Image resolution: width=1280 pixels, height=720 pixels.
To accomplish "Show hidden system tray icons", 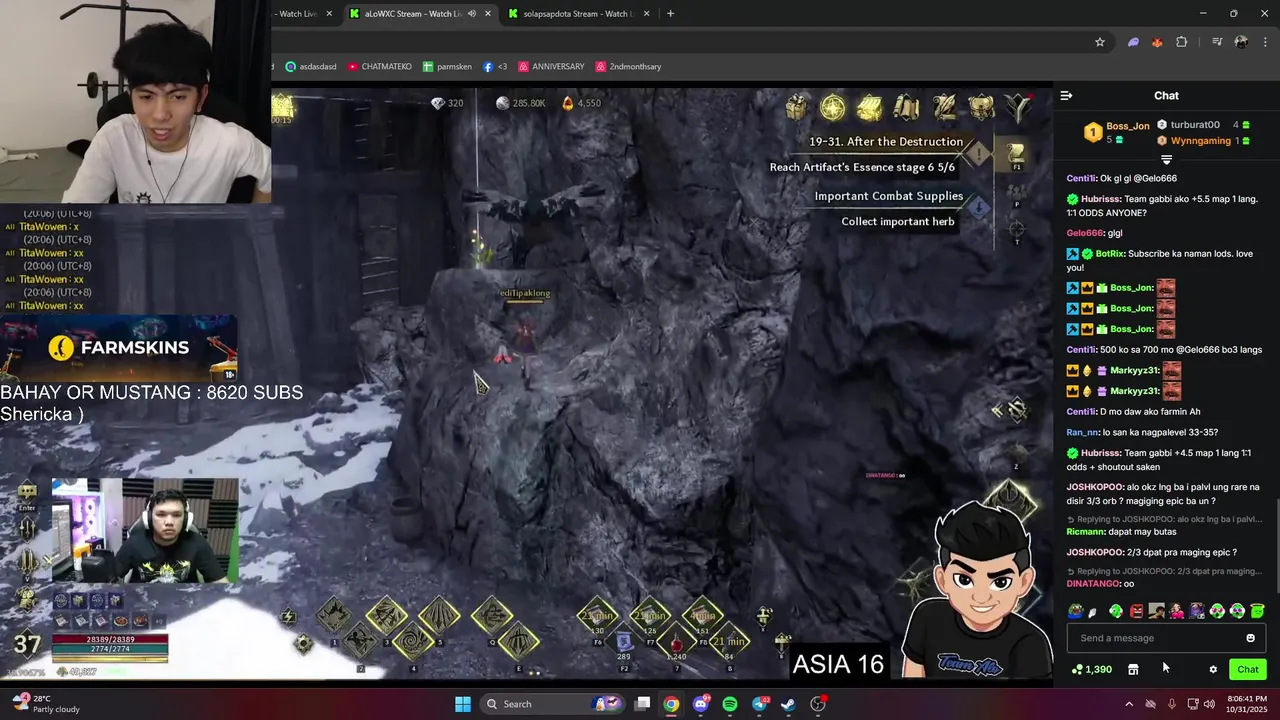I will pos(1129,704).
